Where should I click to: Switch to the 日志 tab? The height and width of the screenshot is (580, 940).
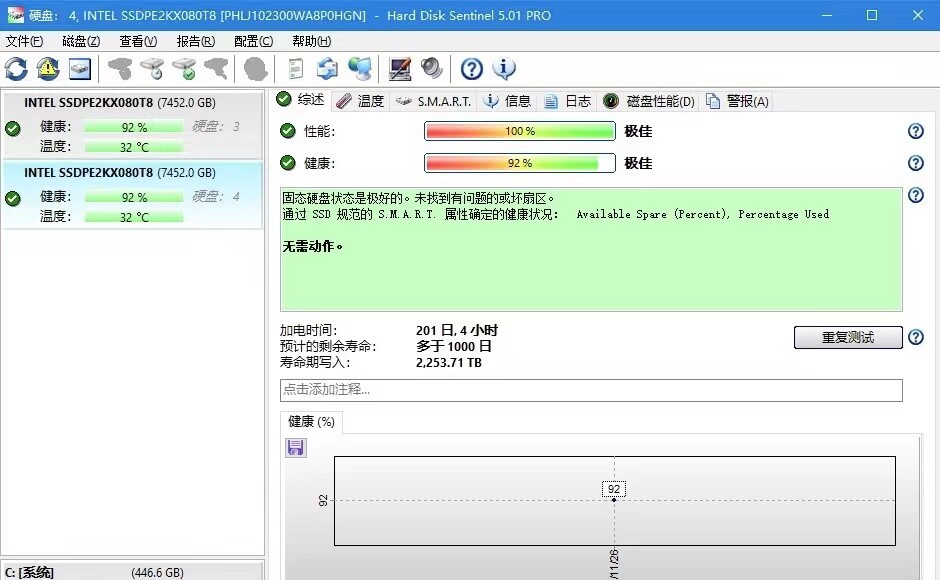coord(567,101)
